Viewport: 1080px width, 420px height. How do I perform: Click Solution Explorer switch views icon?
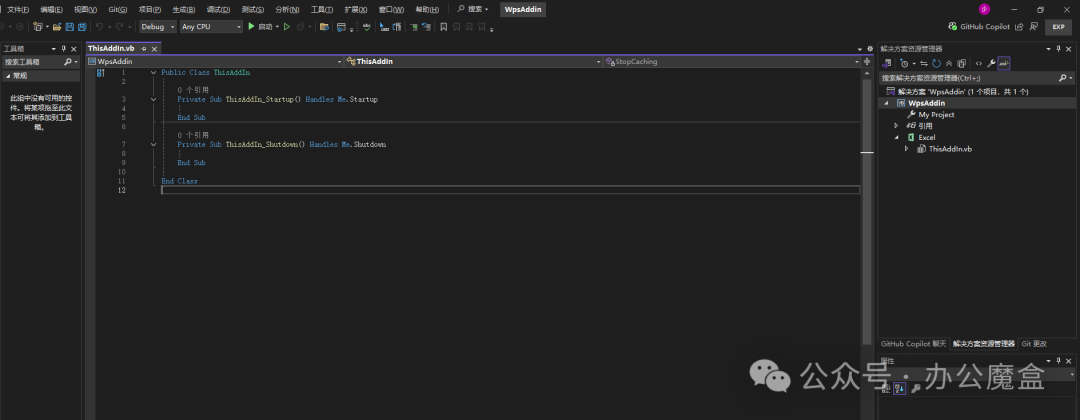click(886, 63)
